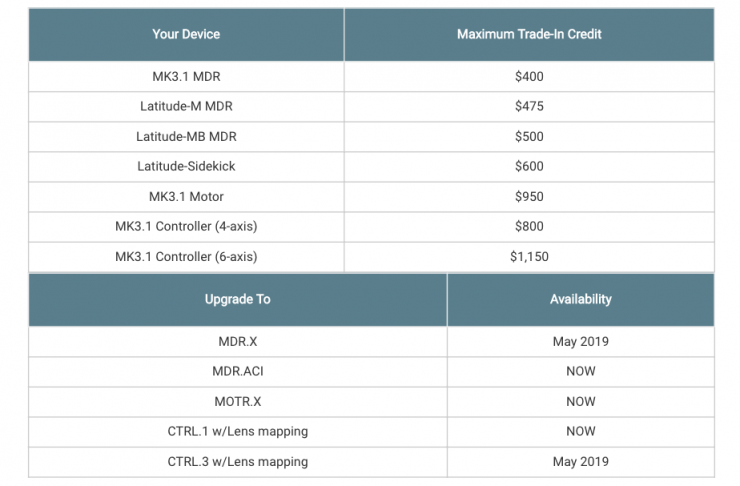This screenshot has width=740, height=486.
Task: Select the MOTR.X upgrade row
Action: (237, 401)
